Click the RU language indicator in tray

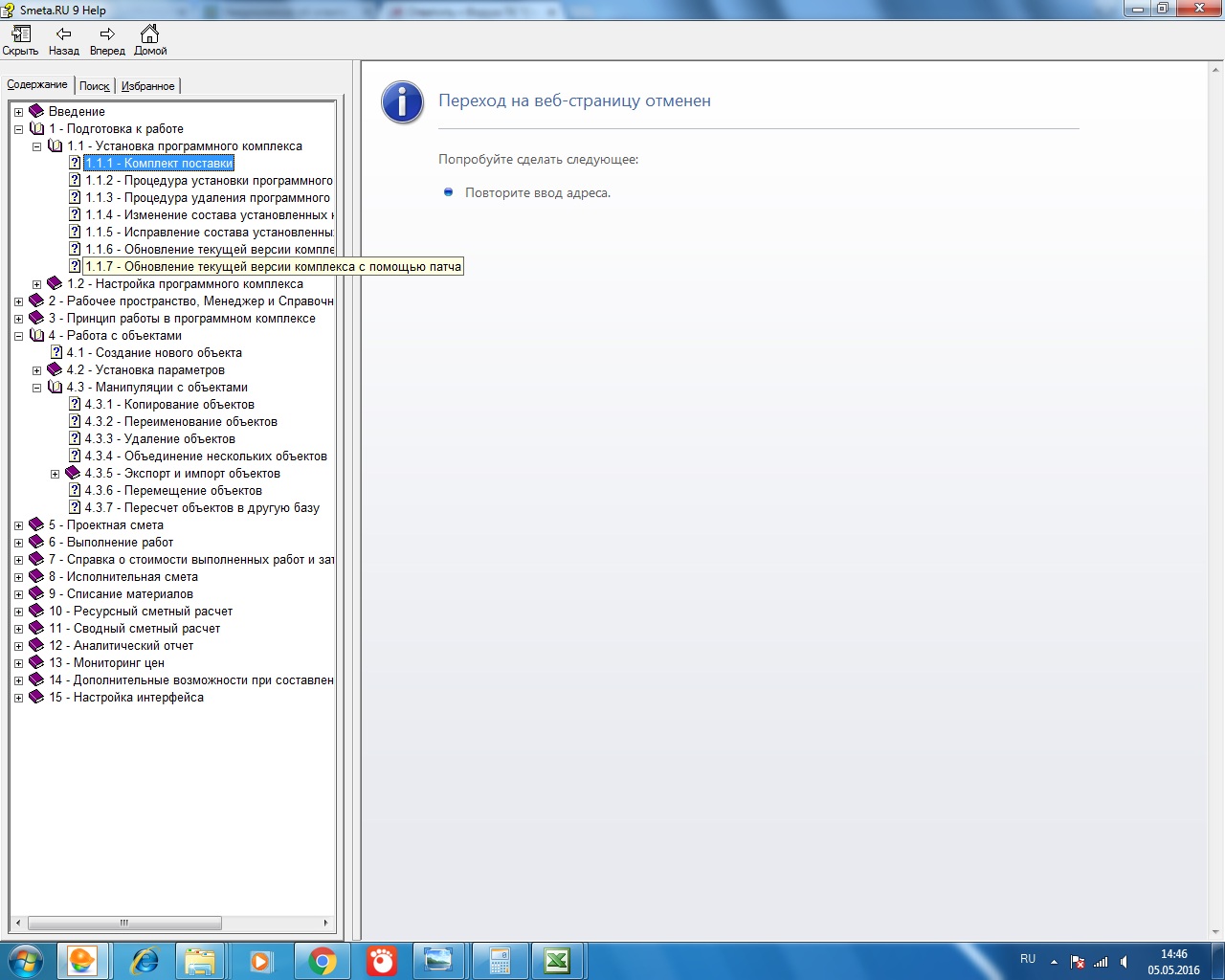click(1028, 959)
